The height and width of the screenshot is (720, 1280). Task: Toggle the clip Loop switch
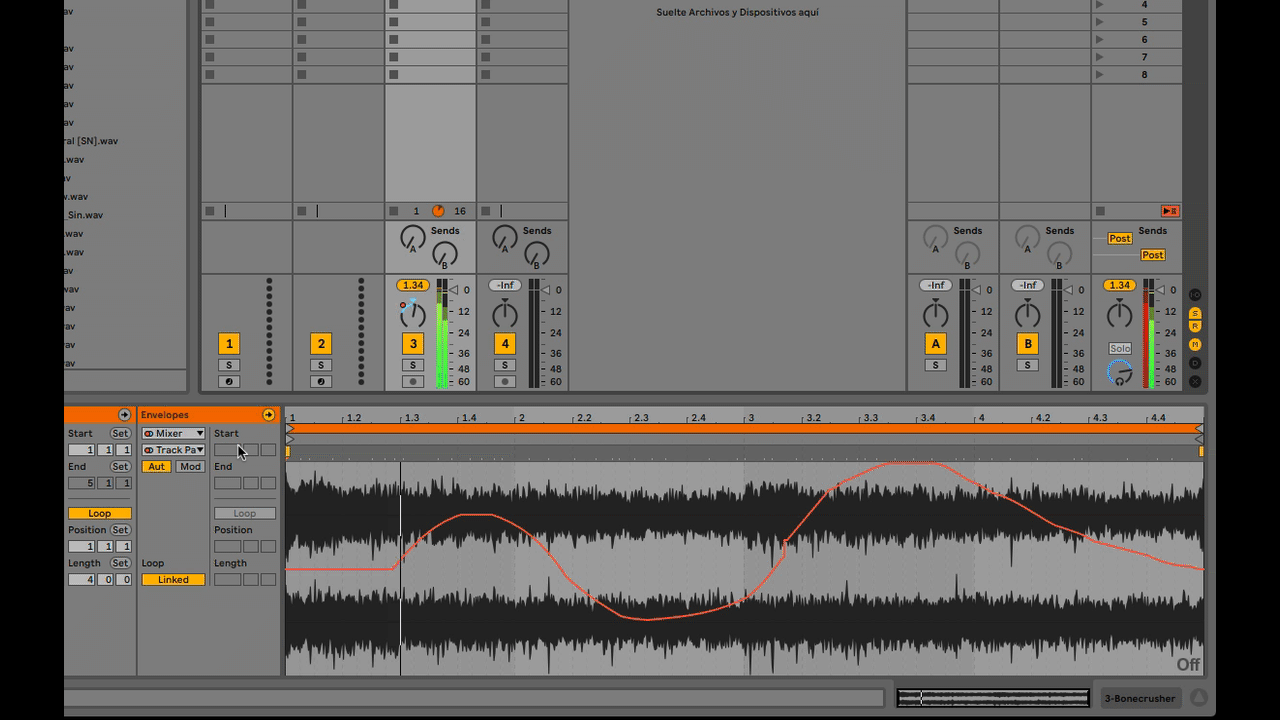[99, 514]
